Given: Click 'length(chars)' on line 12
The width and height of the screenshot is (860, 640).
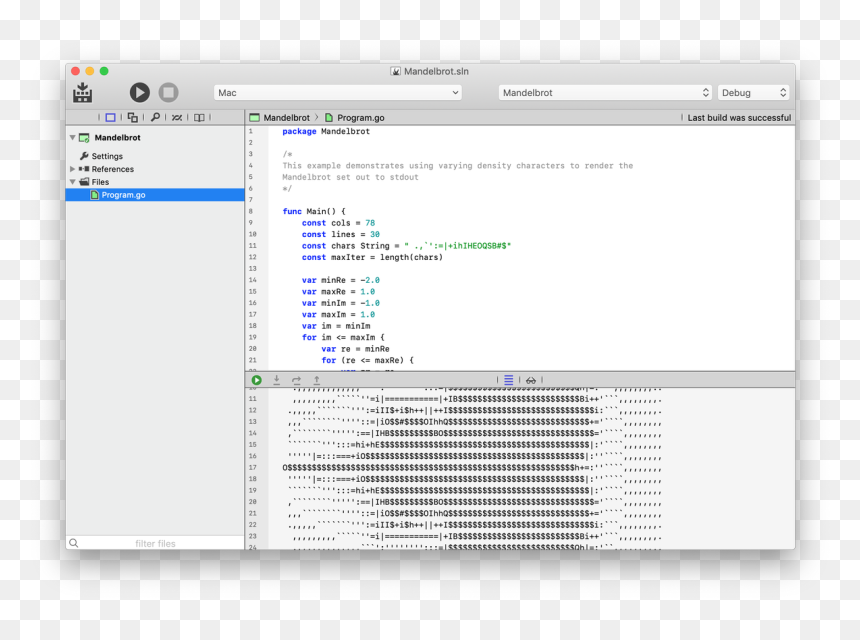Looking at the screenshot, I should pos(411,257).
